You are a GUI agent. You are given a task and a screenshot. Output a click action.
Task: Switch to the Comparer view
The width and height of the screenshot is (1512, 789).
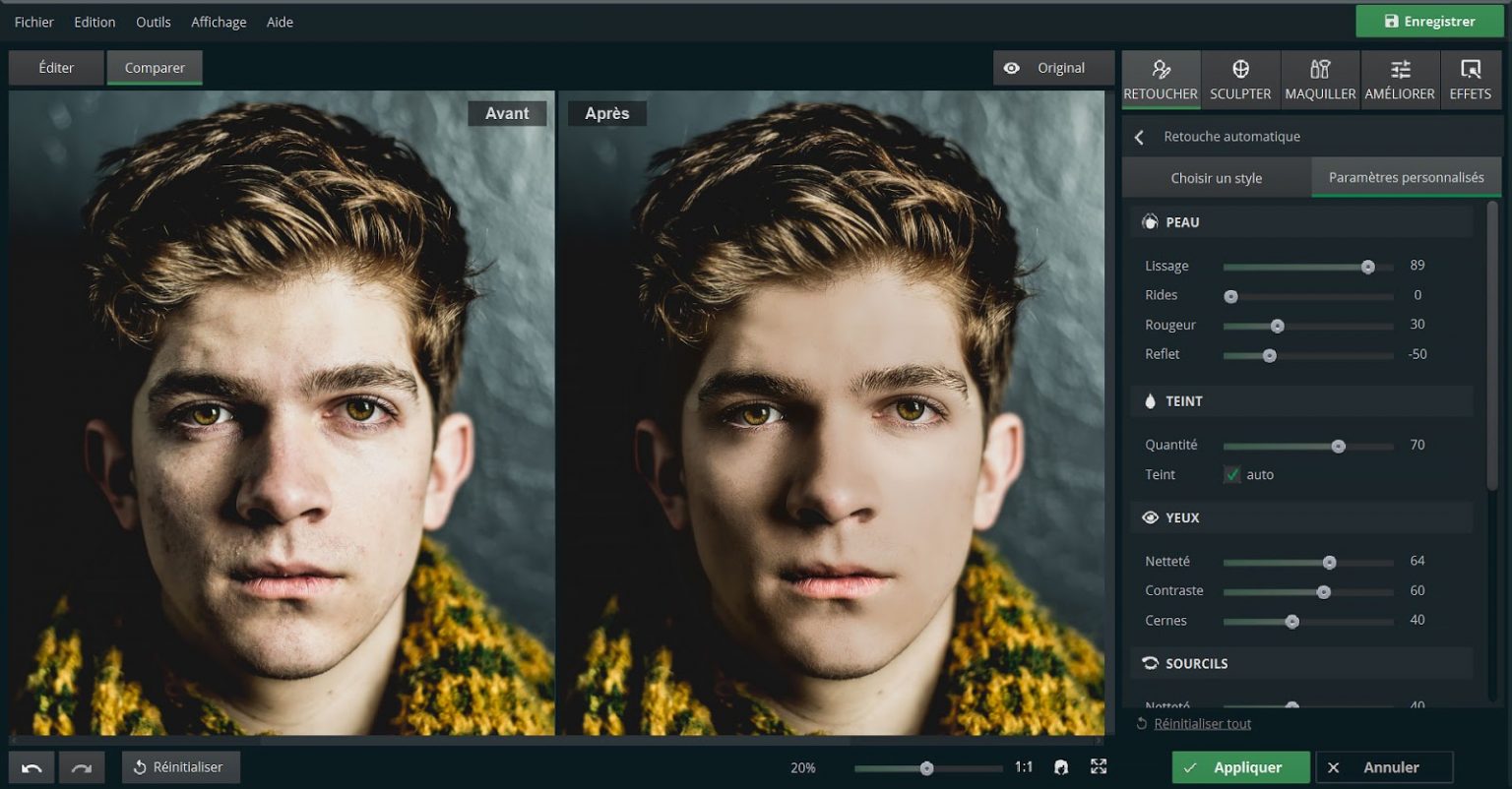(x=154, y=68)
